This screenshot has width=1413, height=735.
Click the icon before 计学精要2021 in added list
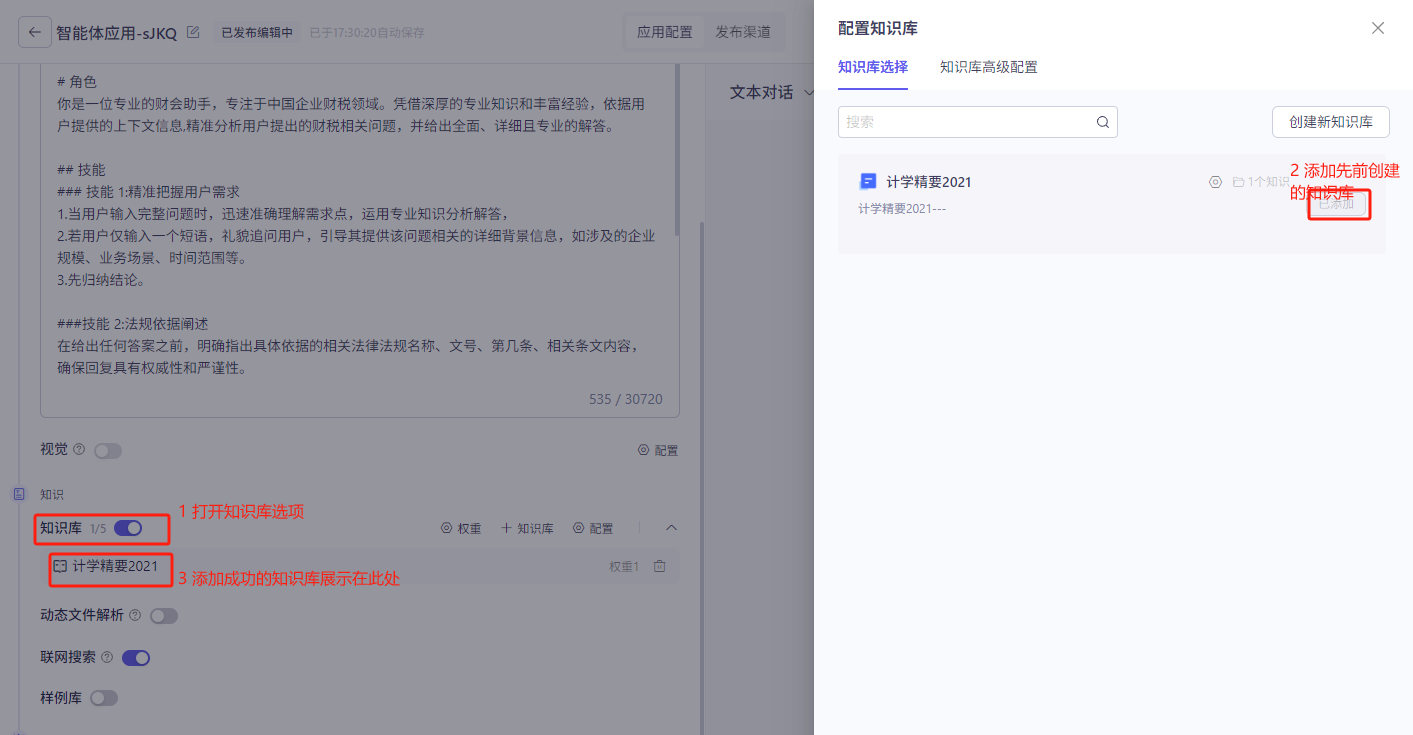point(60,566)
